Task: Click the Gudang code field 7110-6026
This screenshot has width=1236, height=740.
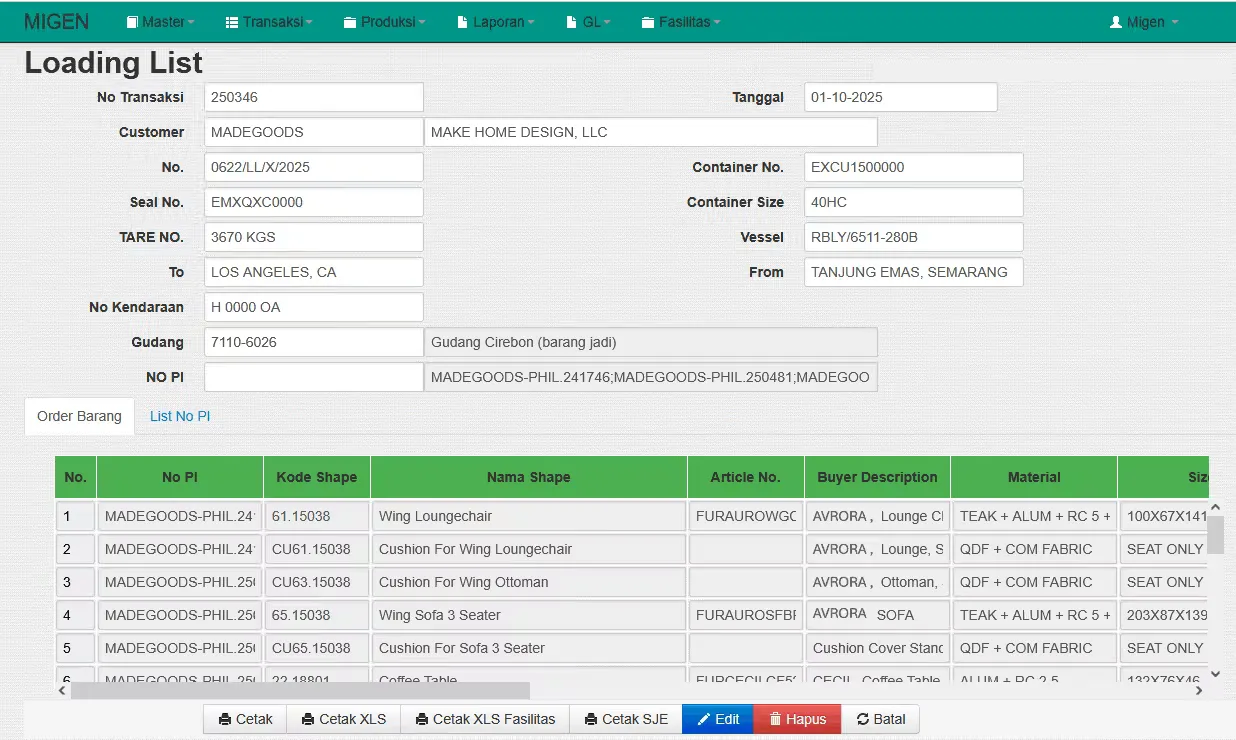Action: pos(314,342)
